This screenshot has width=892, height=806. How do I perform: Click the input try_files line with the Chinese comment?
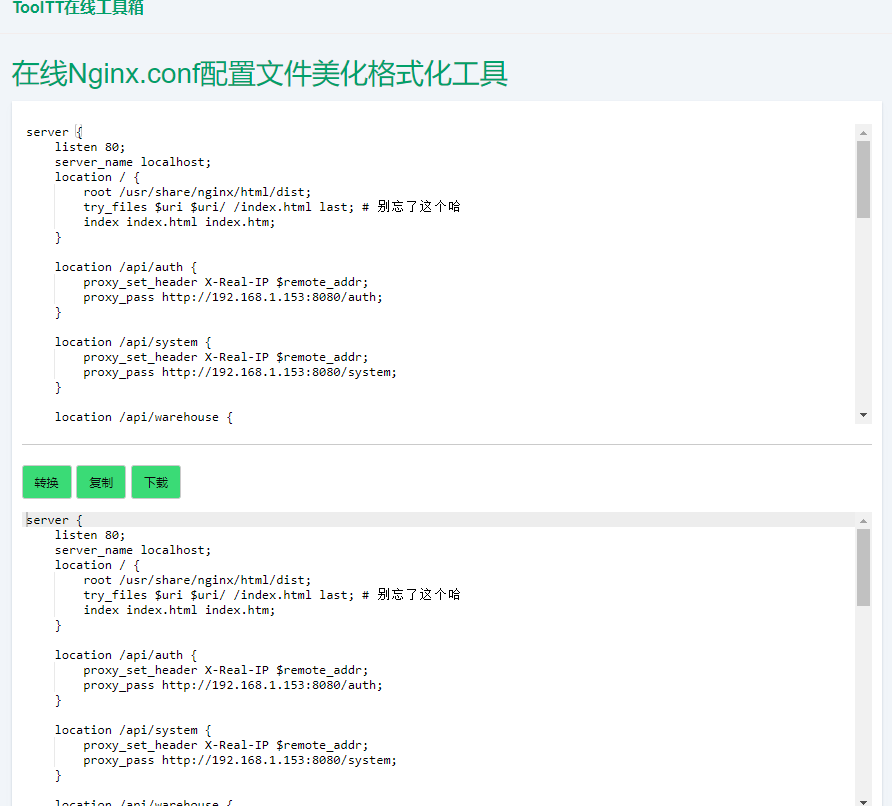click(271, 207)
